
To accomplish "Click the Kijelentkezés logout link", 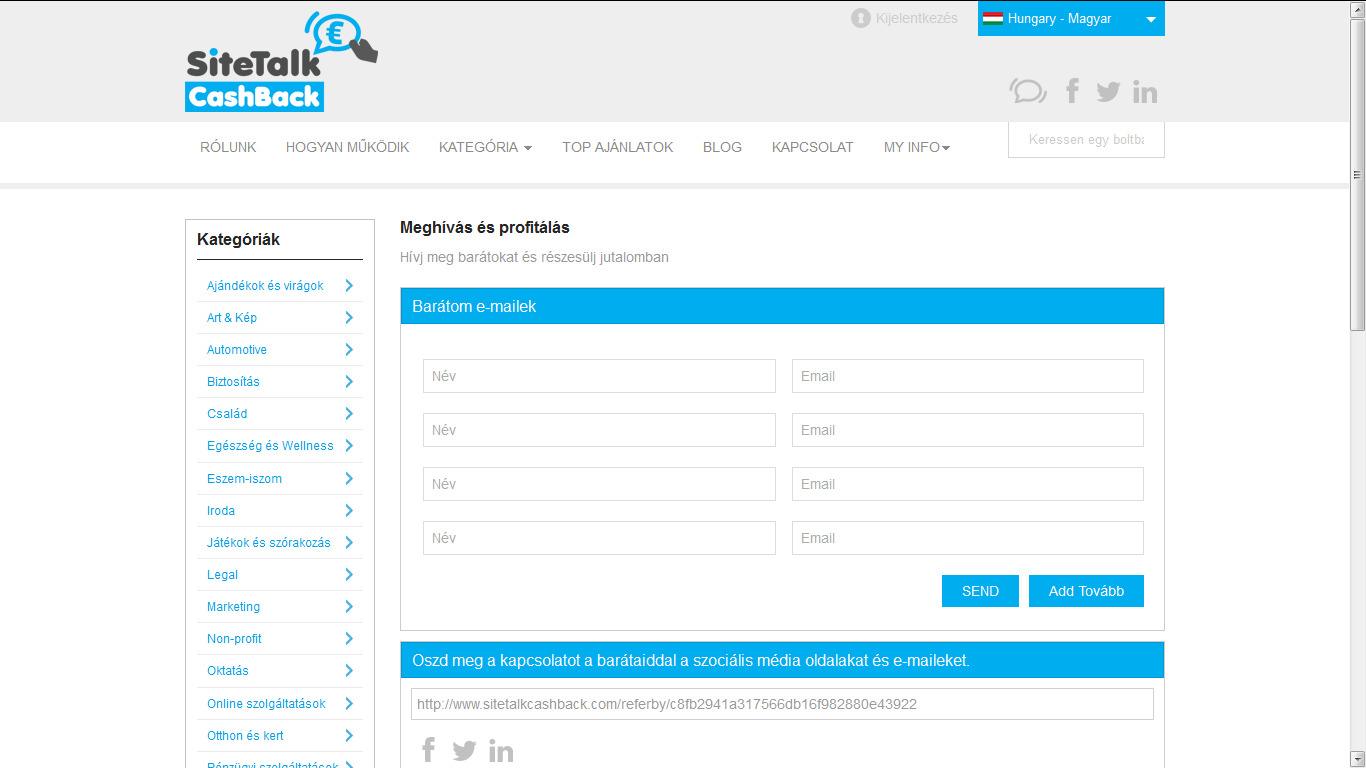I will click(917, 18).
